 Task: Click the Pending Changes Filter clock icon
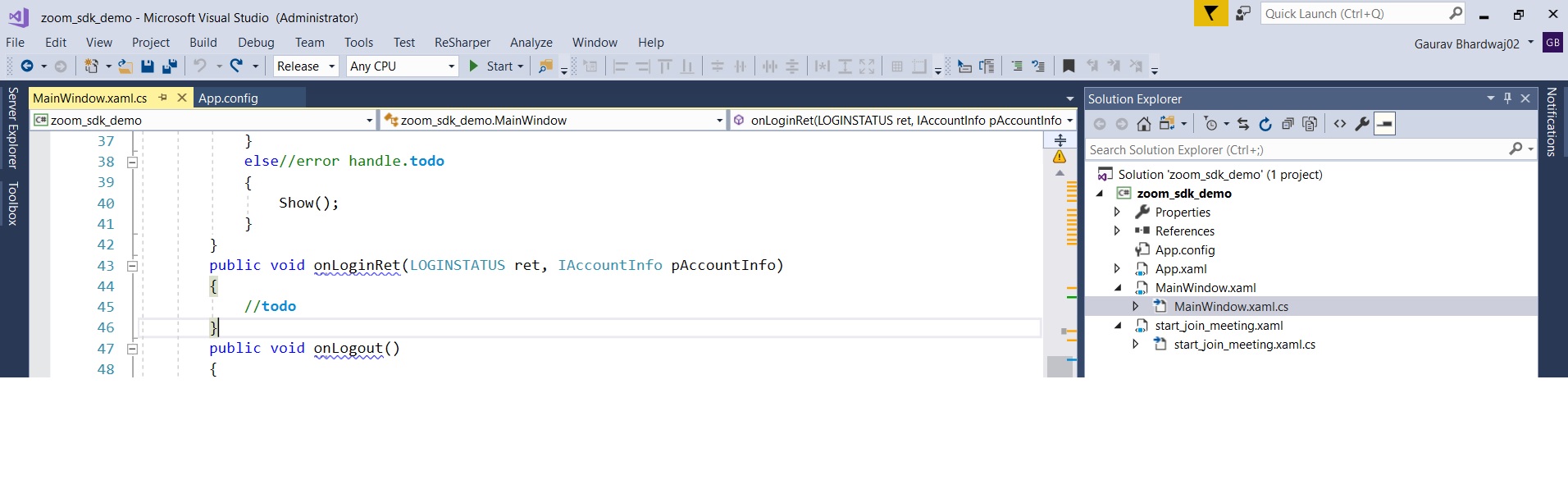[1210, 124]
